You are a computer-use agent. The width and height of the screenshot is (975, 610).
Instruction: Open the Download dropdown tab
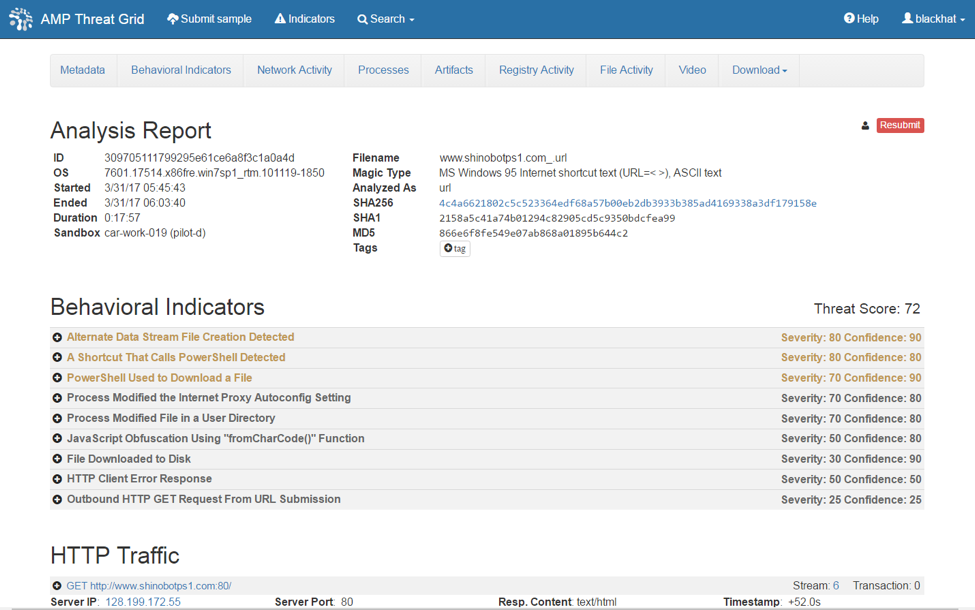coord(759,70)
